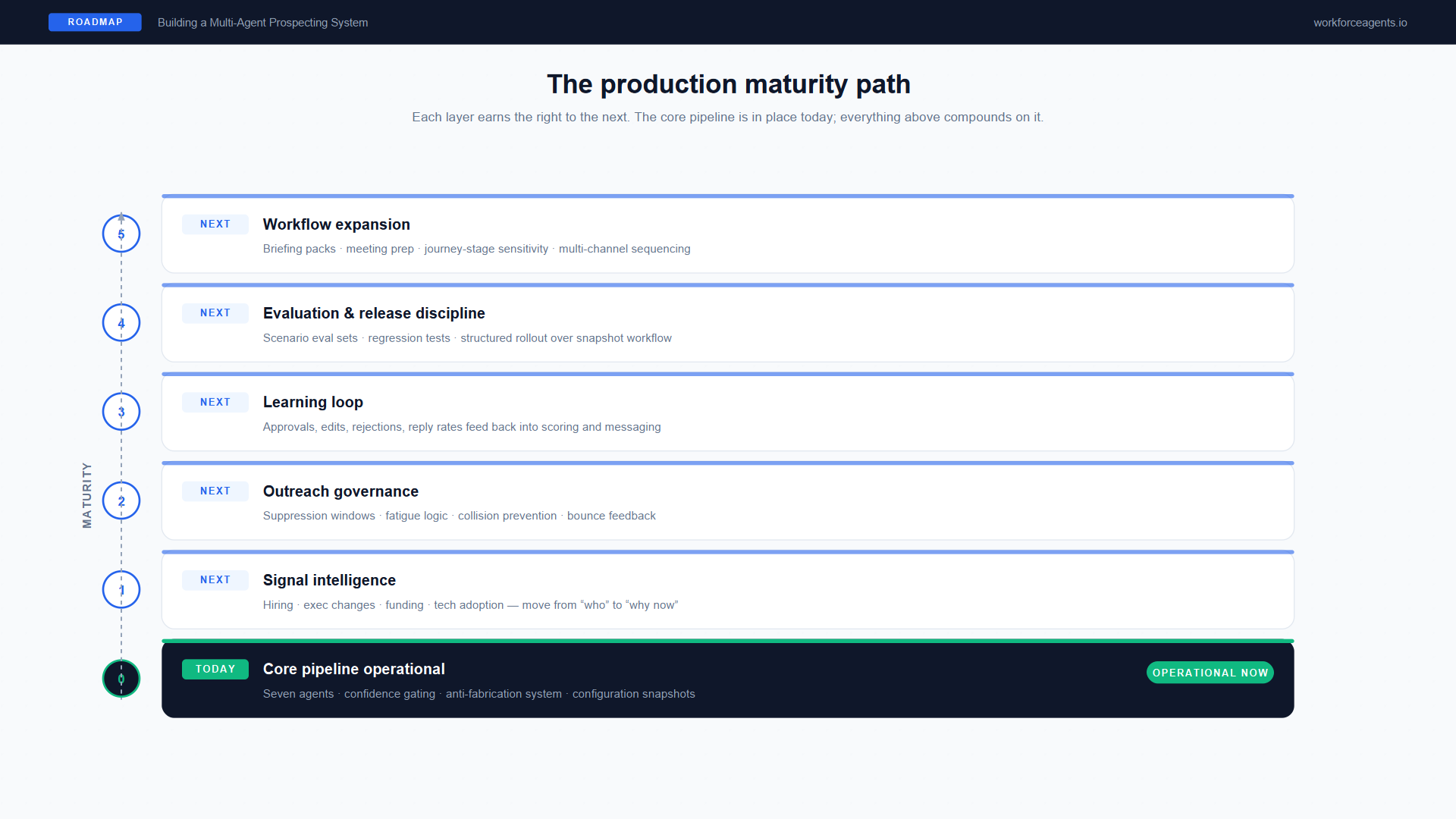
Task: Select the step 2 timeline circle
Action: point(121,501)
